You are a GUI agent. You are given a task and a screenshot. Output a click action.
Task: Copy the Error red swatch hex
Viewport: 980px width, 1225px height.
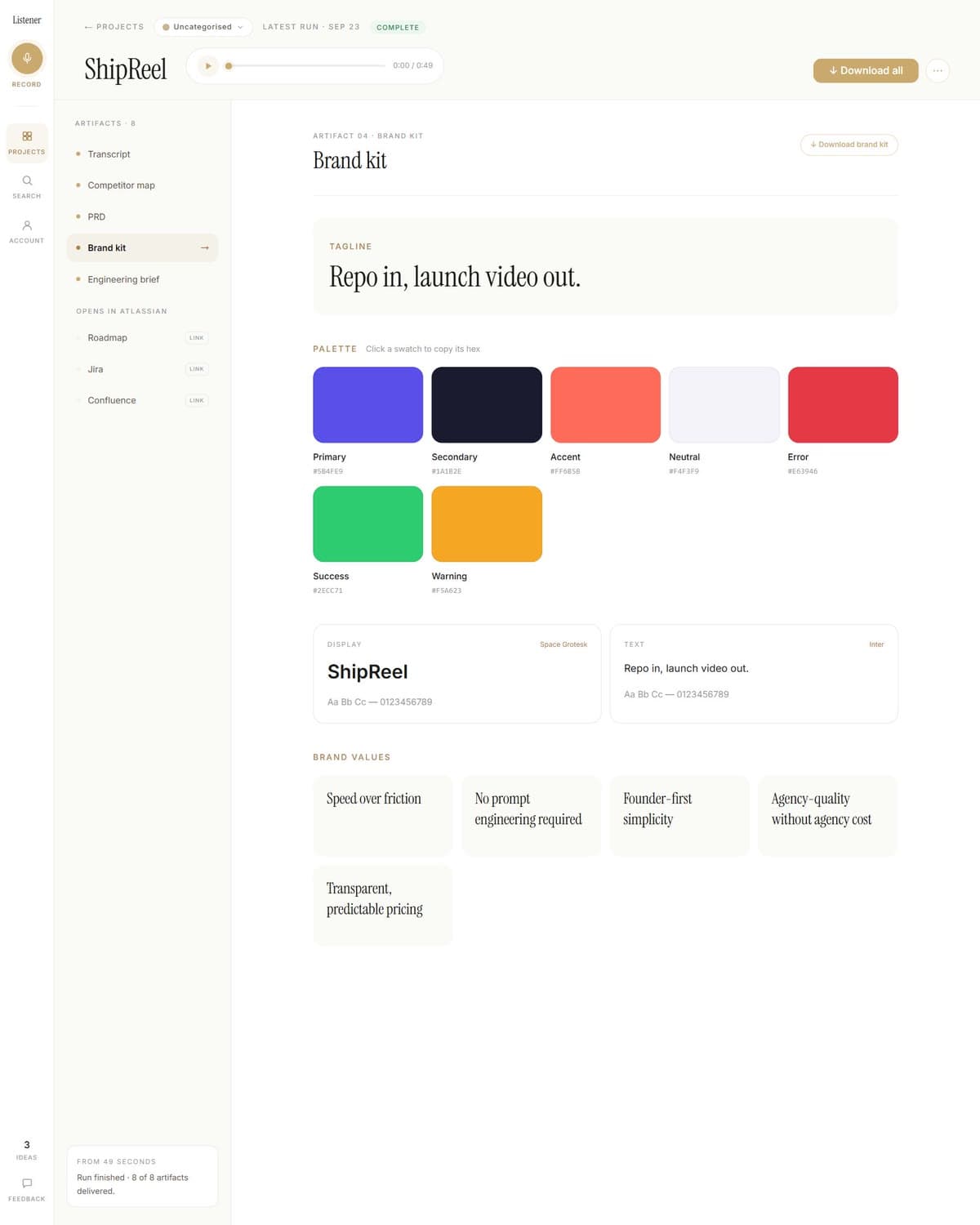click(843, 405)
